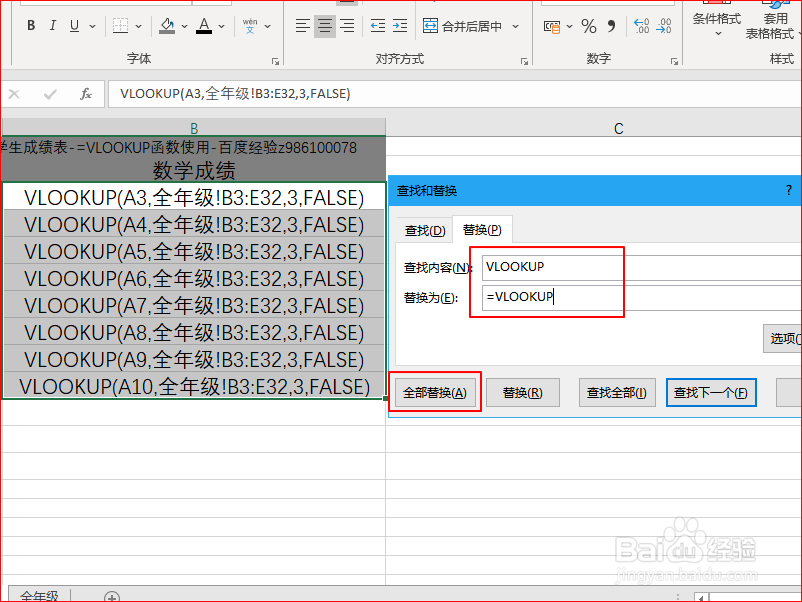Open underline style dropdown arrow

pos(93,26)
